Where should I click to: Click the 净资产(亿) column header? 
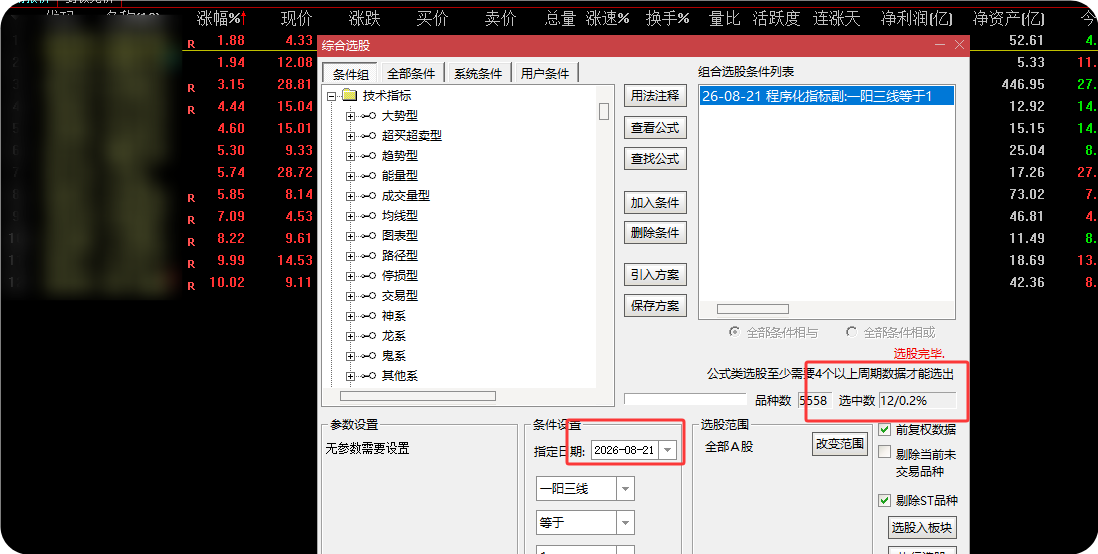click(x=1008, y=19)
